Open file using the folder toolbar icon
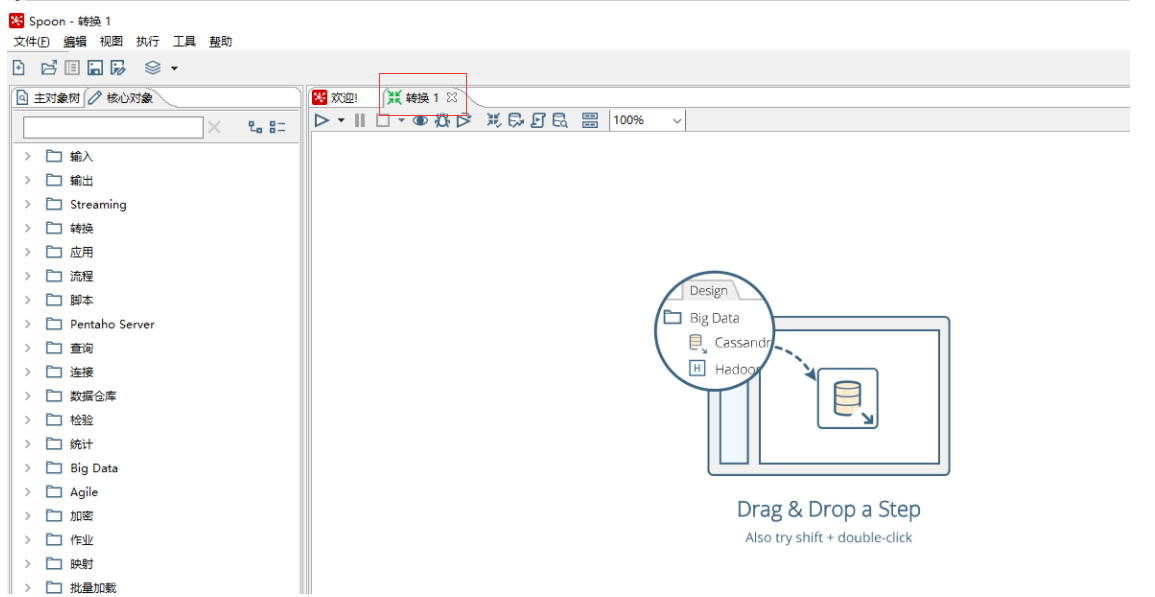 click(49, 68)
